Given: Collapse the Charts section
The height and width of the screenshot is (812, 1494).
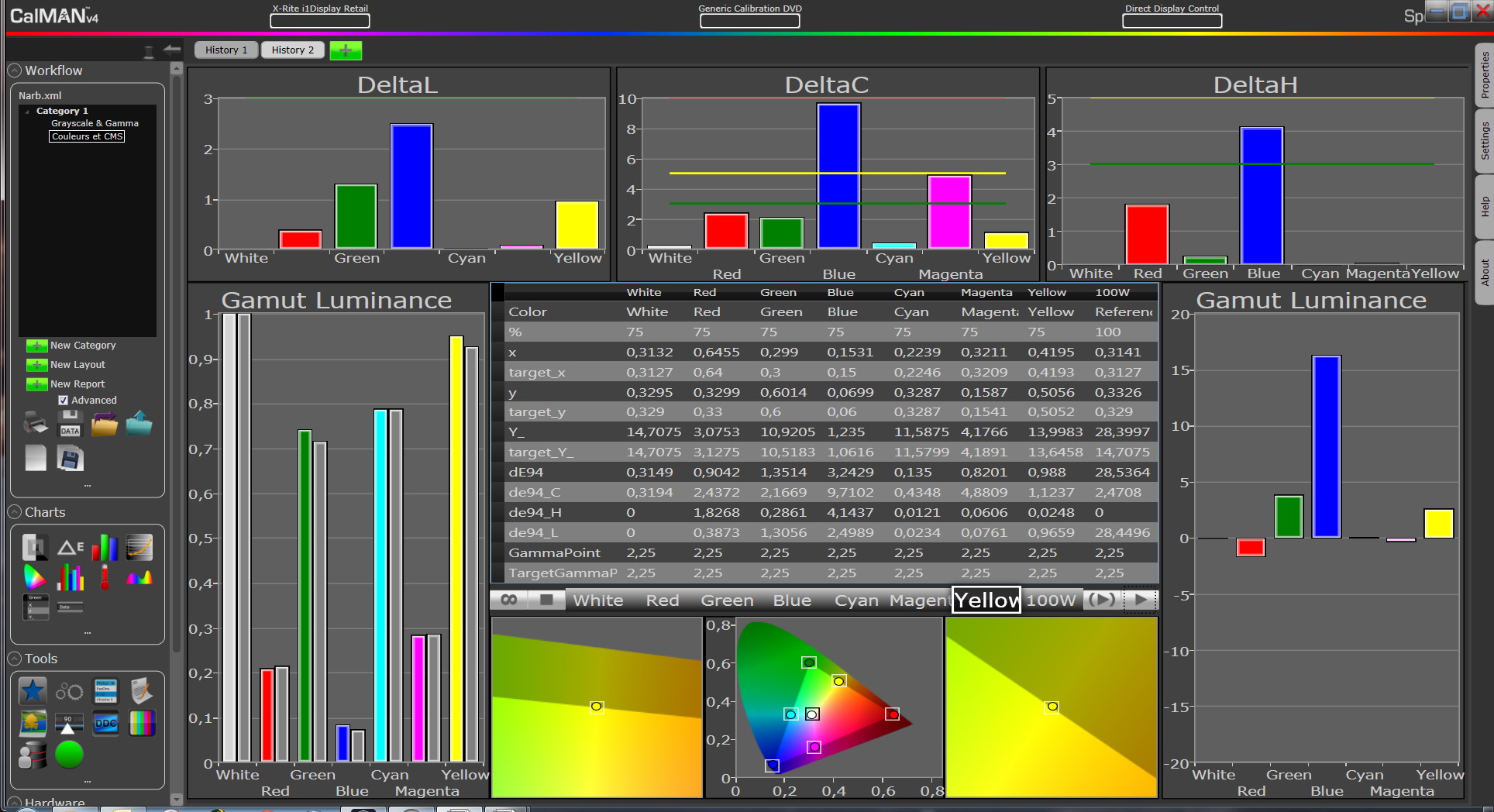Looking at the screenshot, I should coord(15,512).
